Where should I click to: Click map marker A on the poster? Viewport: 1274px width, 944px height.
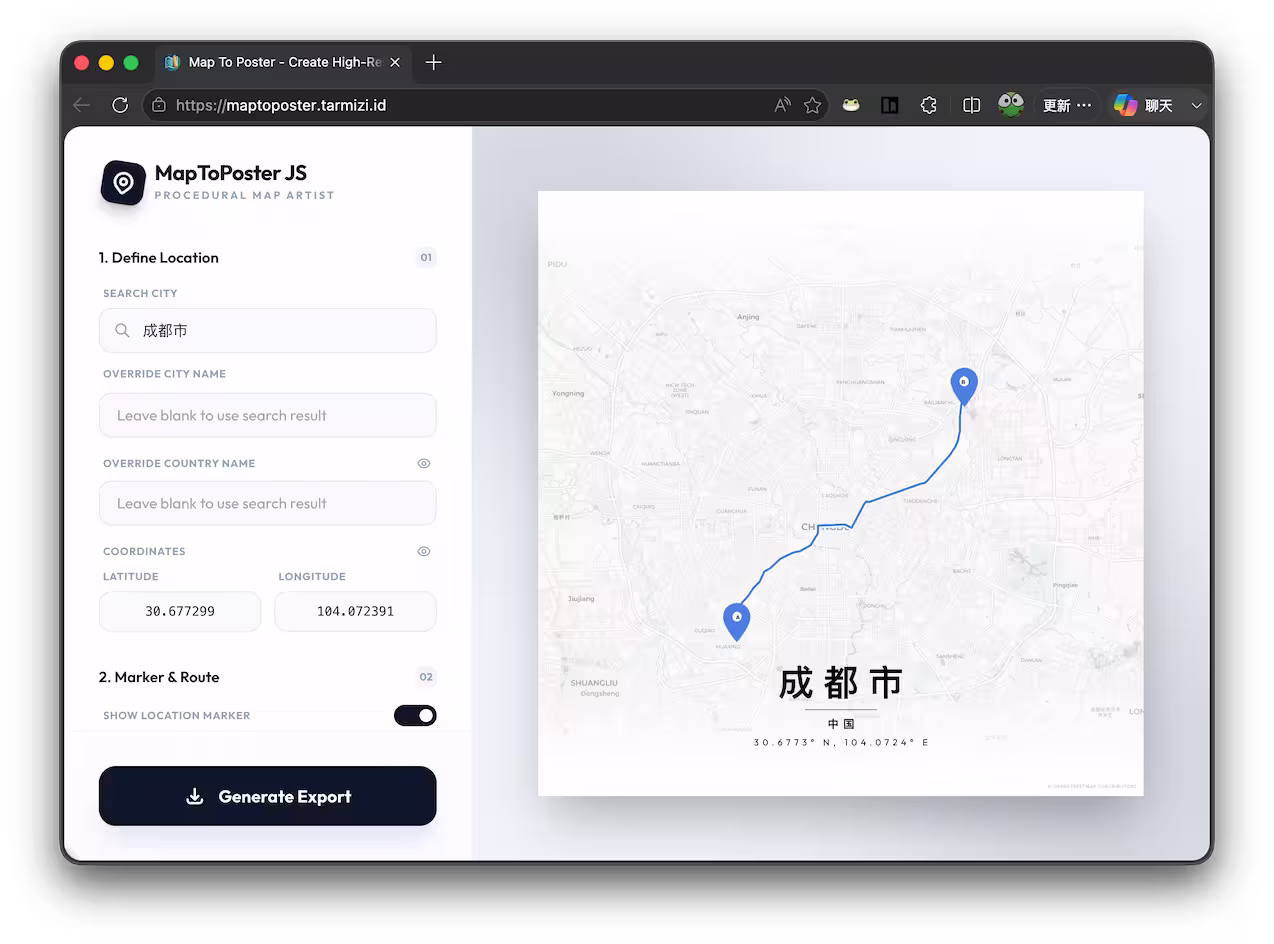point(737,621)
